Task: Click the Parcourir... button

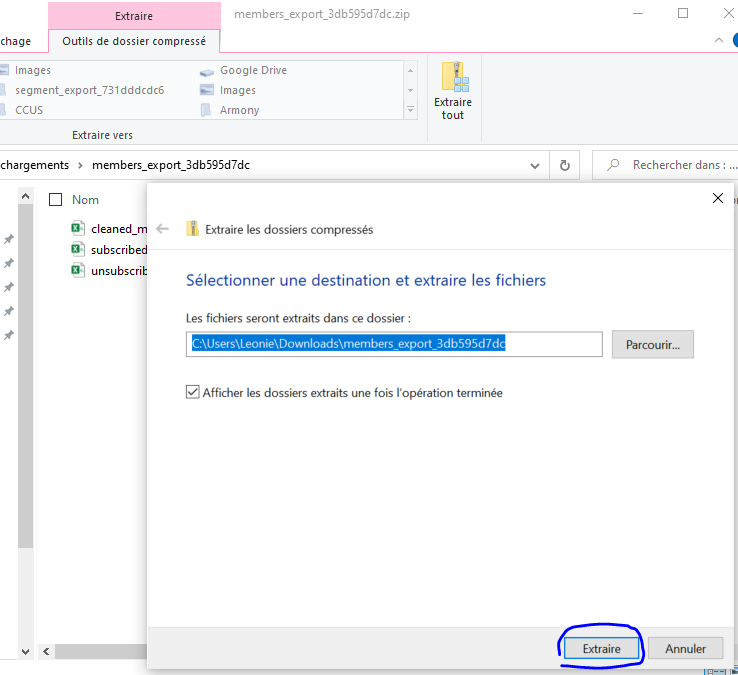Action: coord(652,345)
